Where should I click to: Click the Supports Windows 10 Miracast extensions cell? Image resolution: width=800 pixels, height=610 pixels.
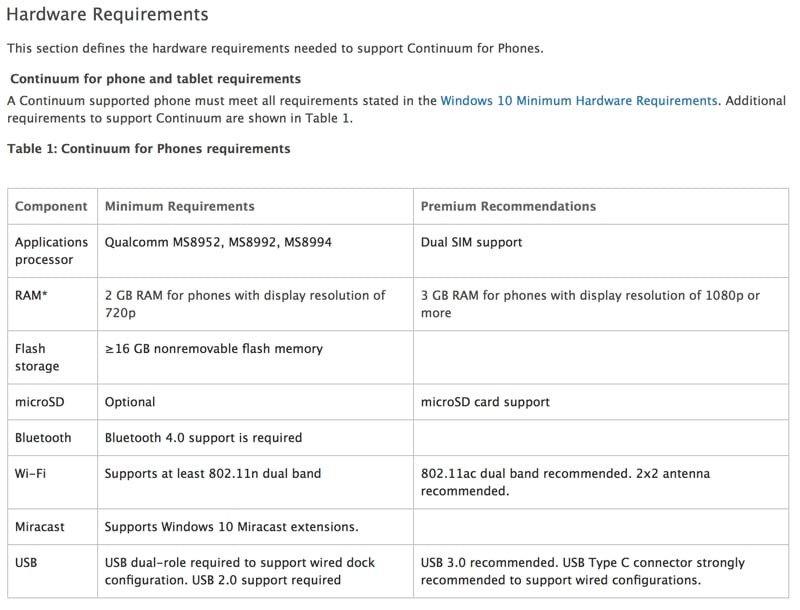[x=231, y=526]
